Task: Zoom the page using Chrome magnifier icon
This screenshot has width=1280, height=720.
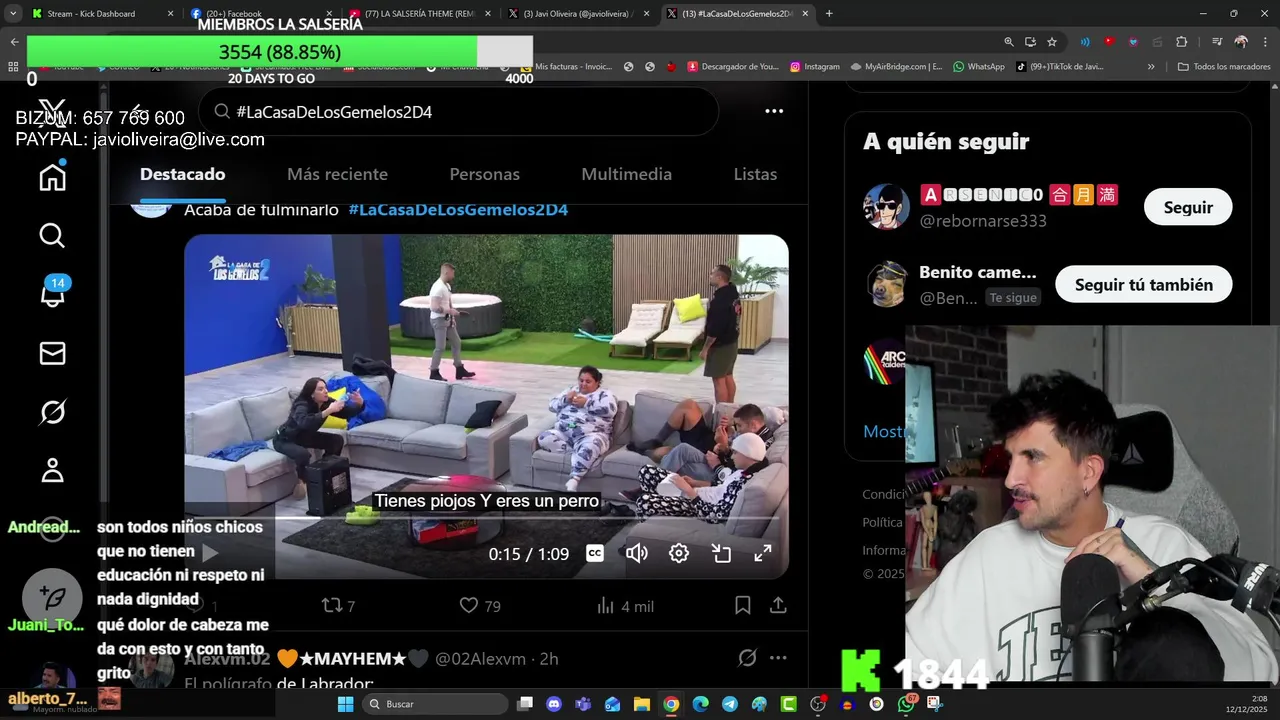Action: tap(1009, 42)
